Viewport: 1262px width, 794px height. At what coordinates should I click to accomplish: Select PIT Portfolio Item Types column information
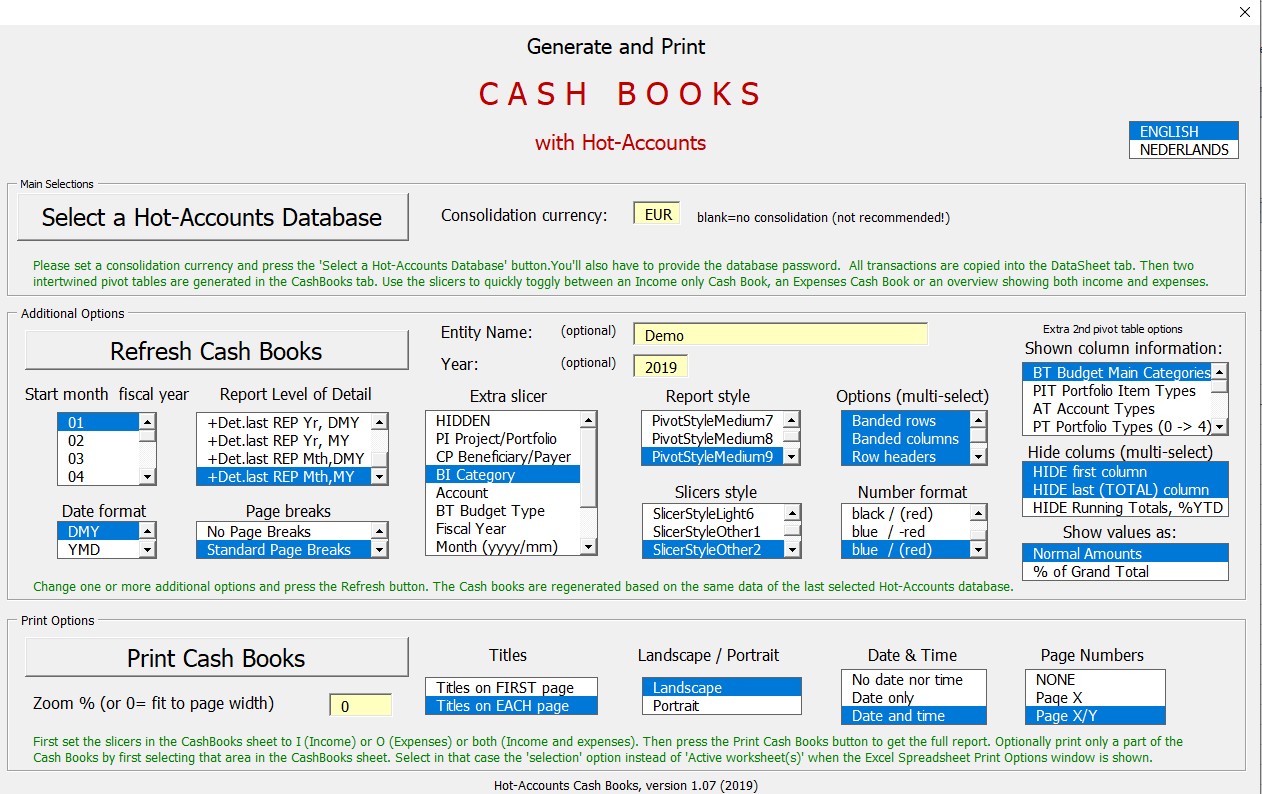pos(1116,391)
